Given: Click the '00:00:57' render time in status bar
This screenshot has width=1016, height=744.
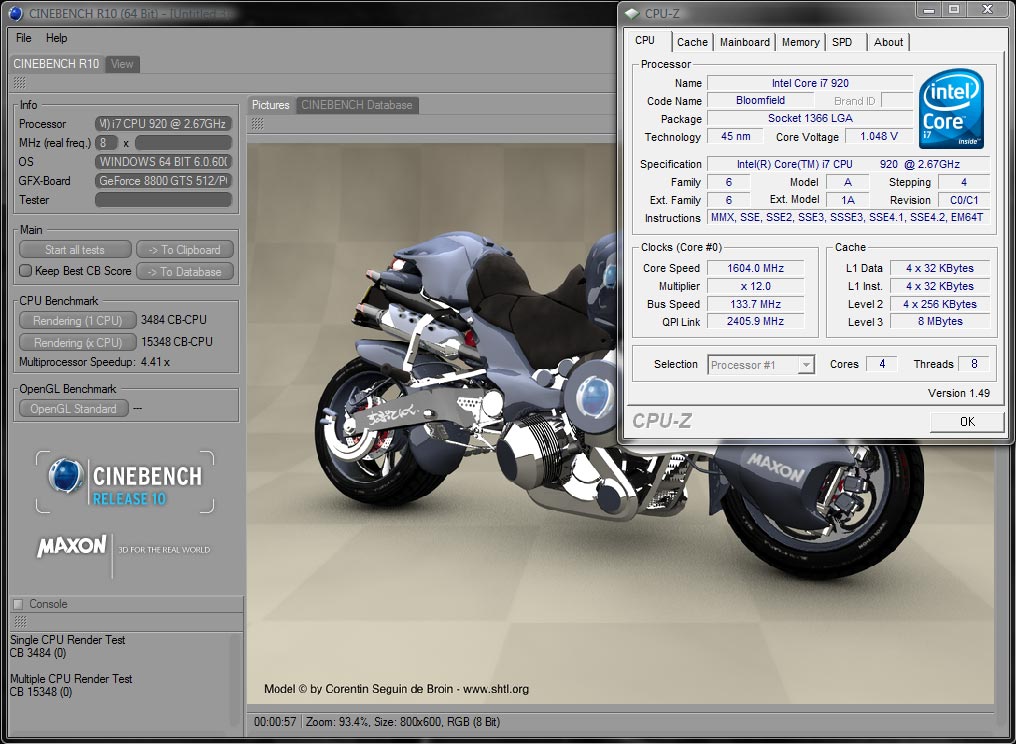Looking at the screenshot, I should tap(275, 721).
